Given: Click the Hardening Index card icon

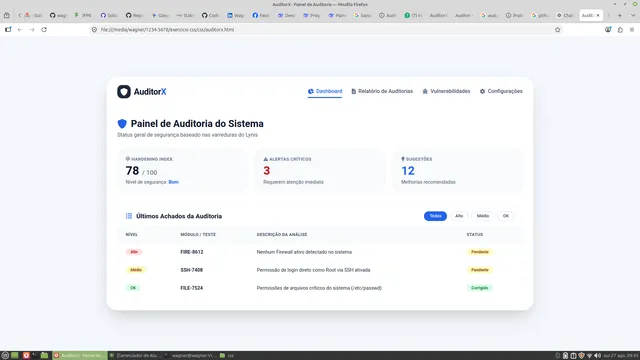Looking at the screenshot, I should click(128, 159).
